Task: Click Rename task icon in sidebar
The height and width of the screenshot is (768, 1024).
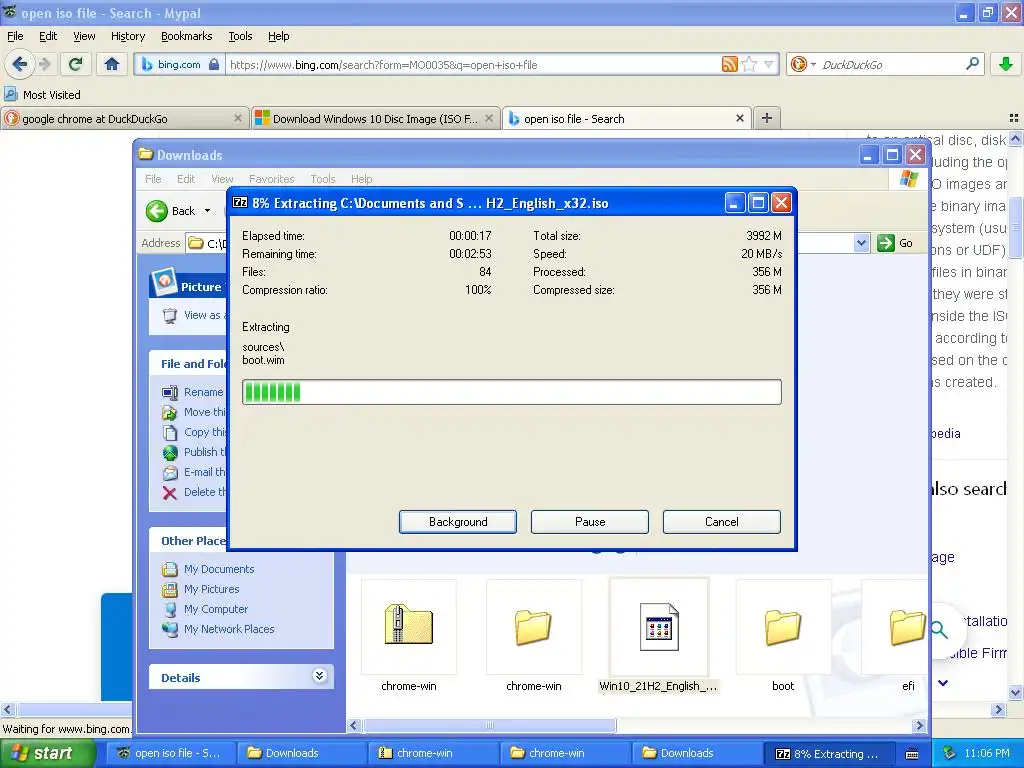Action: pos(170,392)
